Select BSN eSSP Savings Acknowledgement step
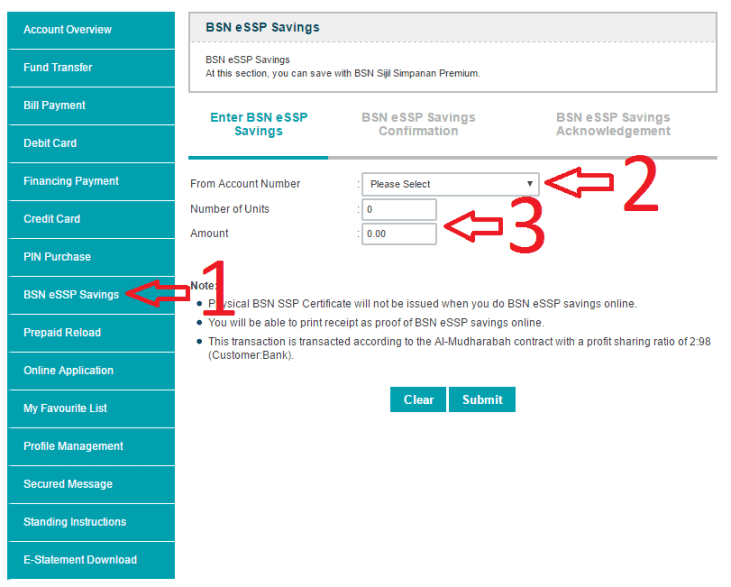731x587 pixels. [x=613, y=124]
